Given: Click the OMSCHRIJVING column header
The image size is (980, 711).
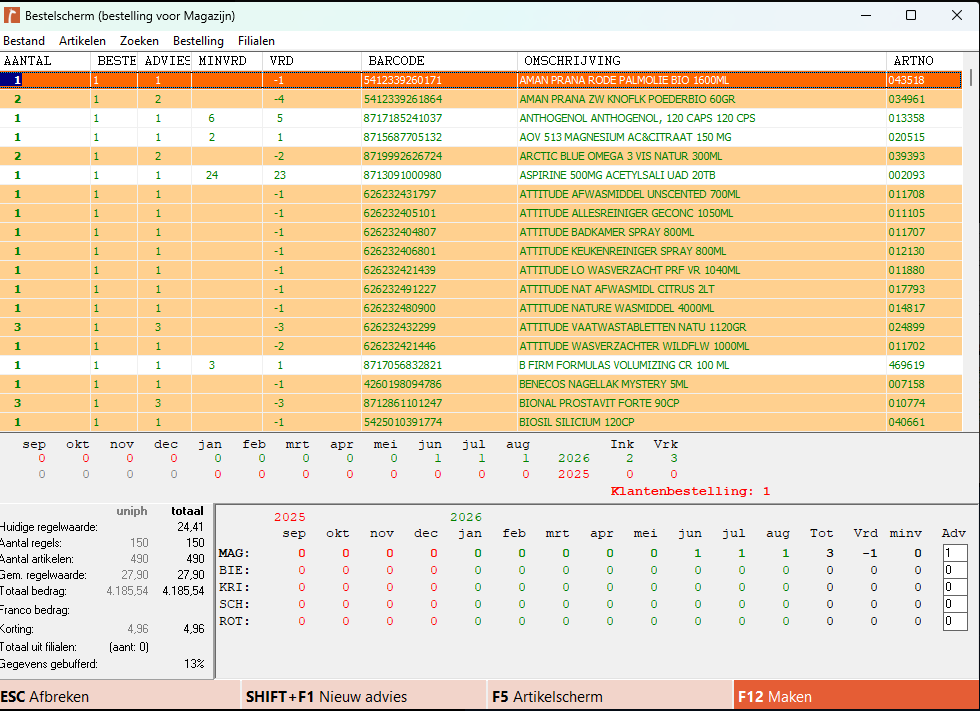Looking at the screenshot, I should tap(702, 61).
